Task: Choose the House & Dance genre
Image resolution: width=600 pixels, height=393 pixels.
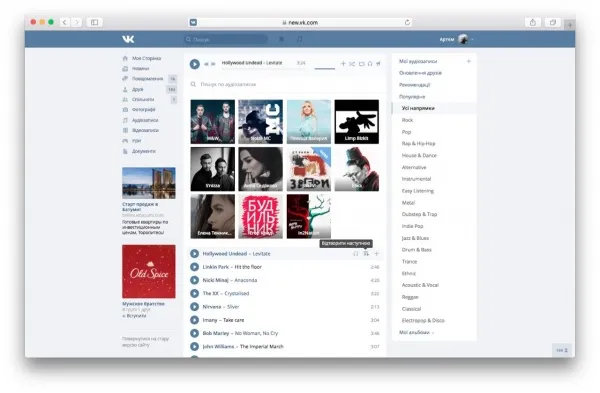Action: [x=419, y=155]
